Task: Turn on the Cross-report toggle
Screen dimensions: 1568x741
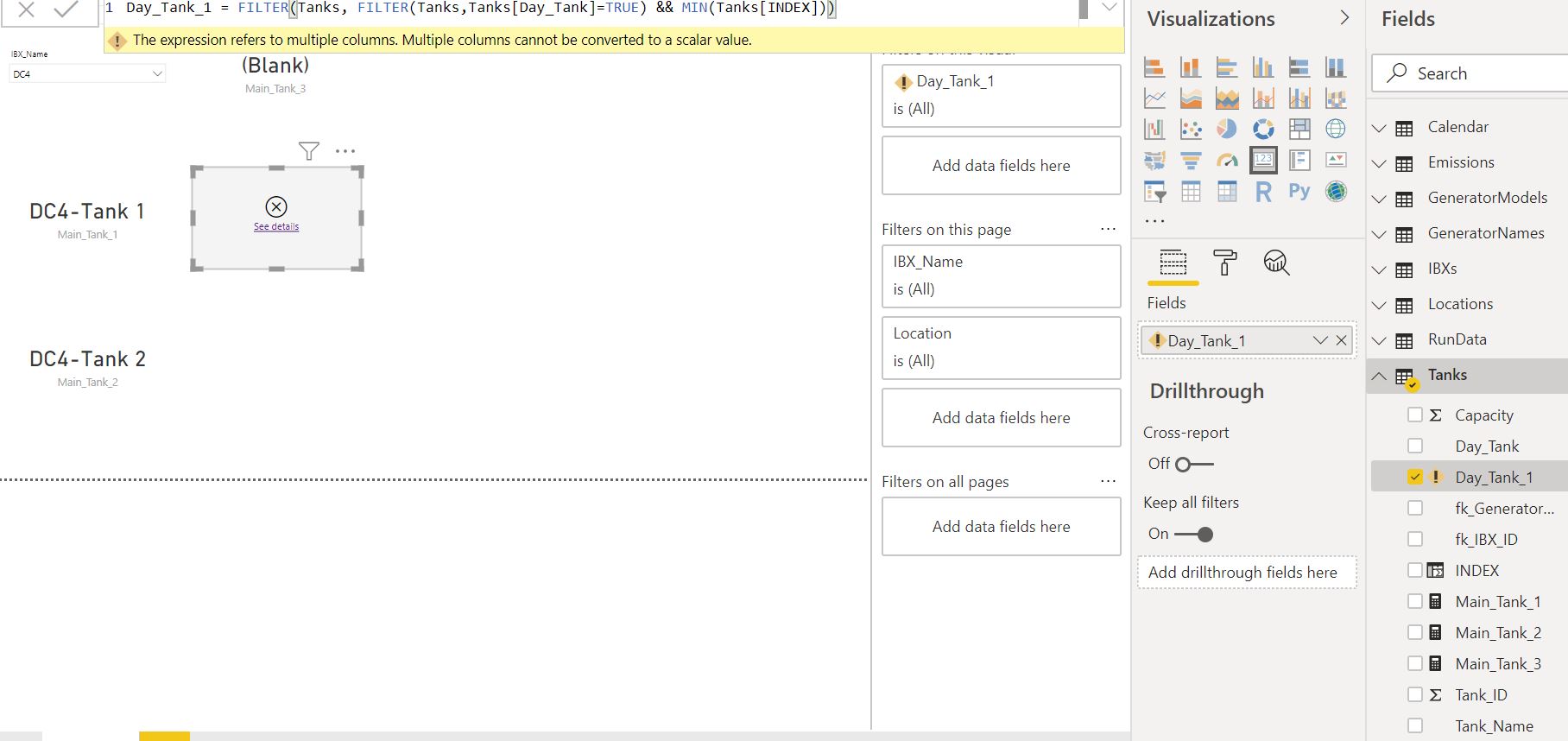Action: pyautogui.click(x=1194, y=464)
